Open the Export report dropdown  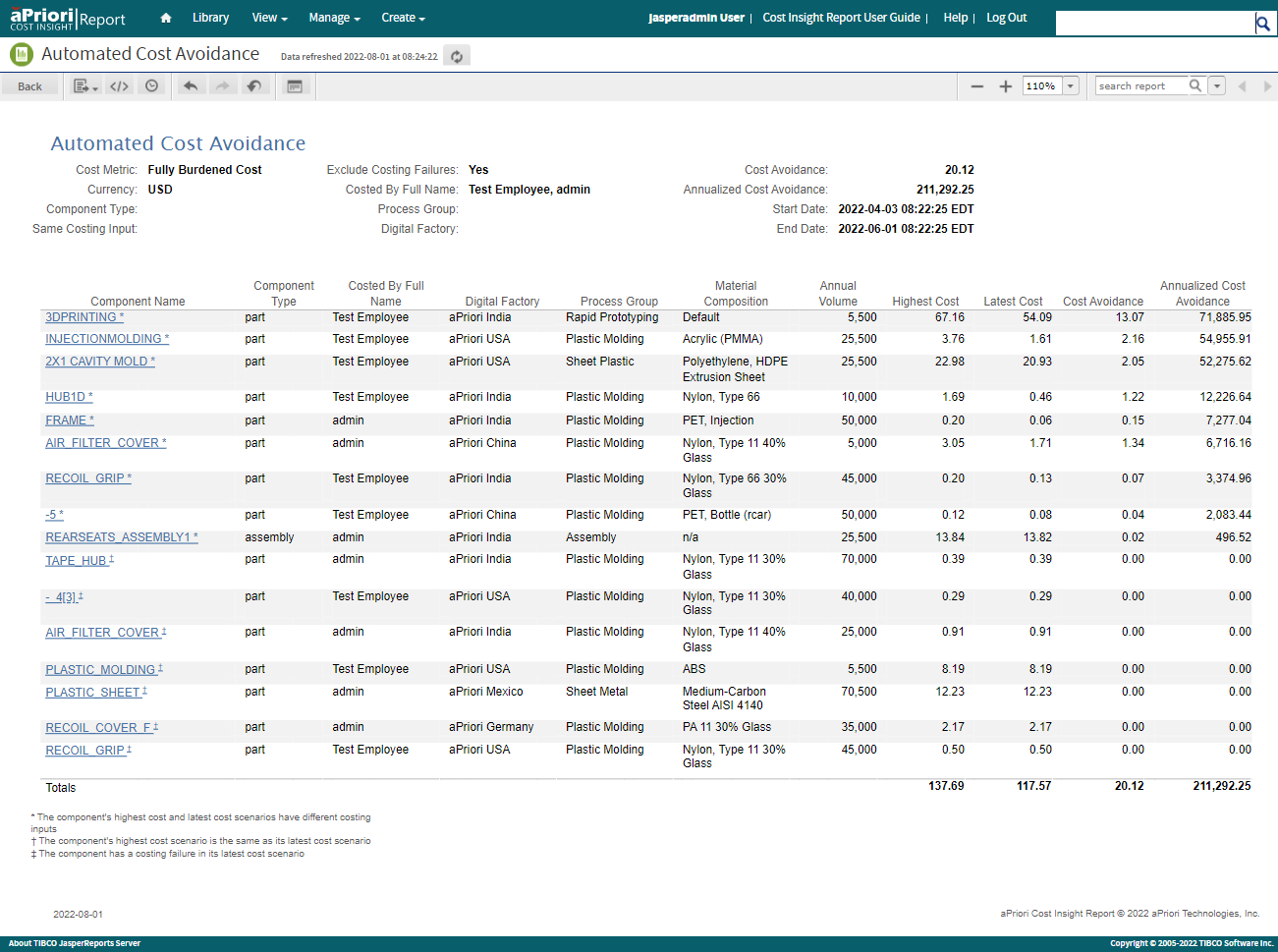click(85, 86)
